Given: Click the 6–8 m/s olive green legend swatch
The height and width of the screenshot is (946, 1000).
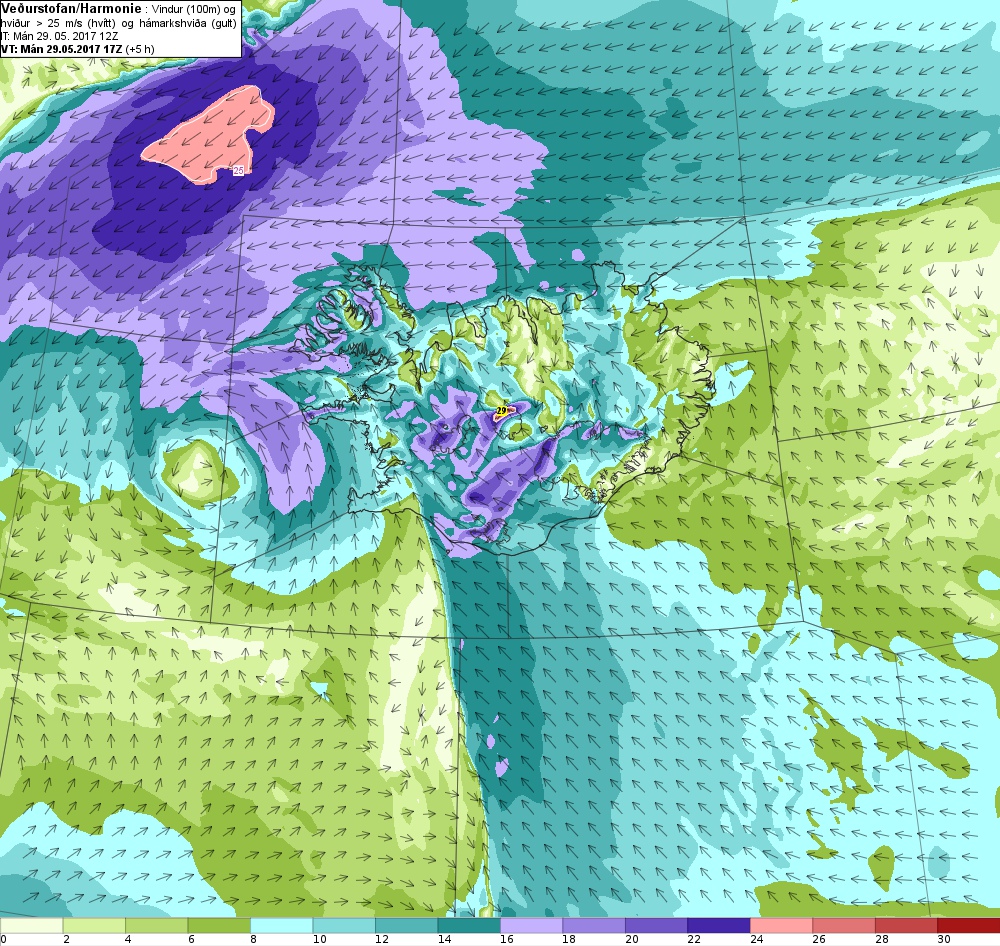Looking at the screenshot, I should (219, 925).
